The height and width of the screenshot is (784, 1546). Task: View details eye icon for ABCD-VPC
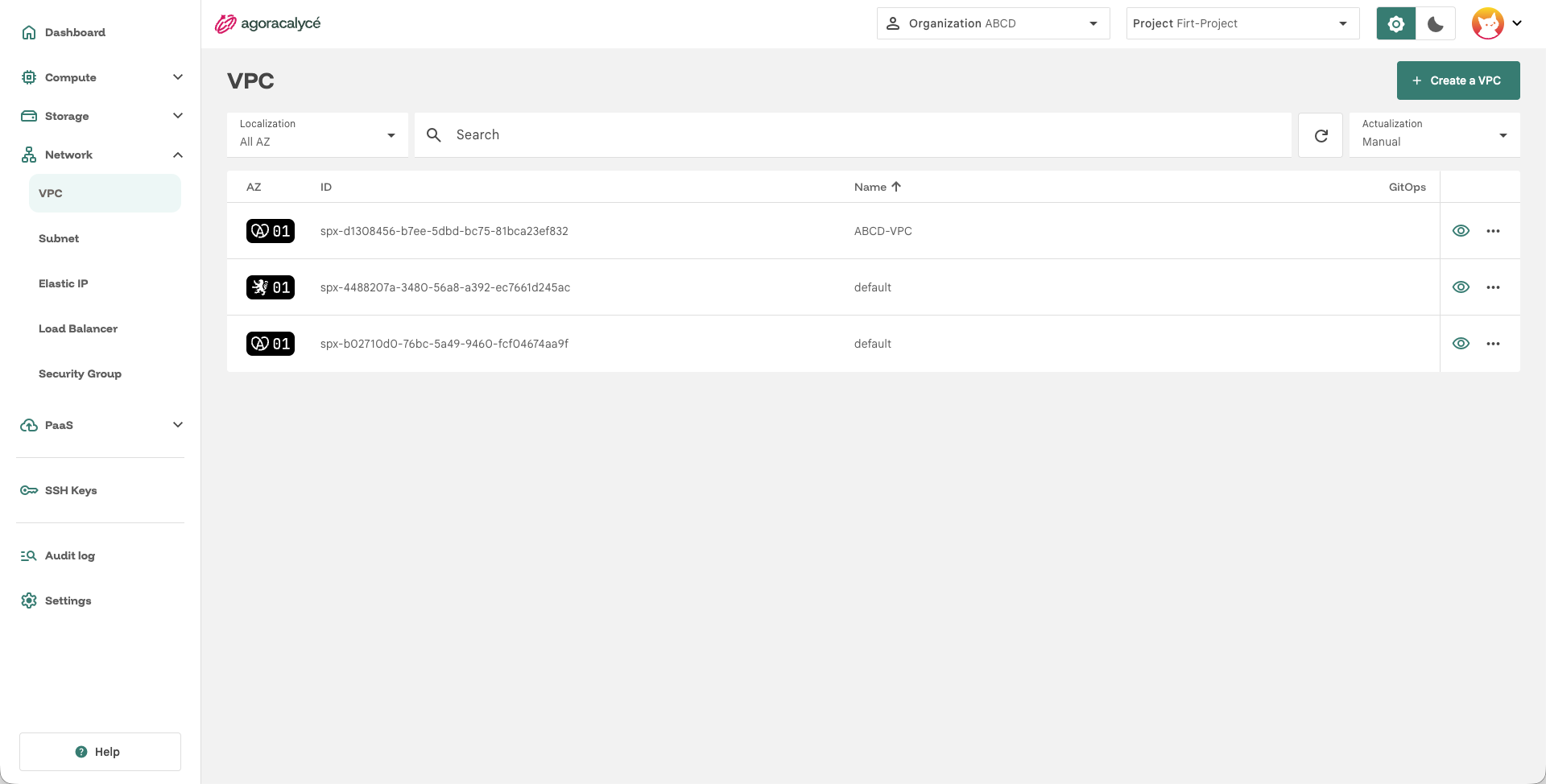coord(1461,231)
